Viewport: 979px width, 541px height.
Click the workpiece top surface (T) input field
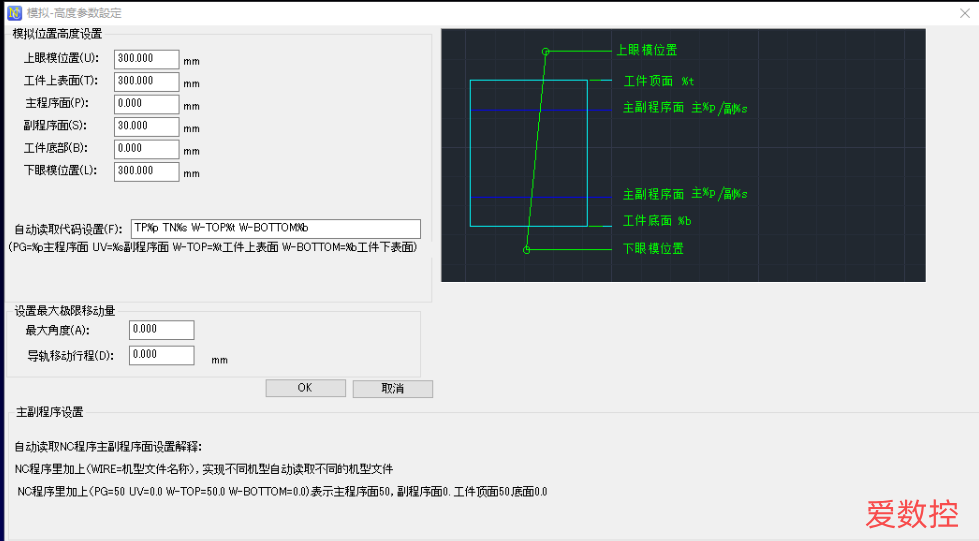147,81
